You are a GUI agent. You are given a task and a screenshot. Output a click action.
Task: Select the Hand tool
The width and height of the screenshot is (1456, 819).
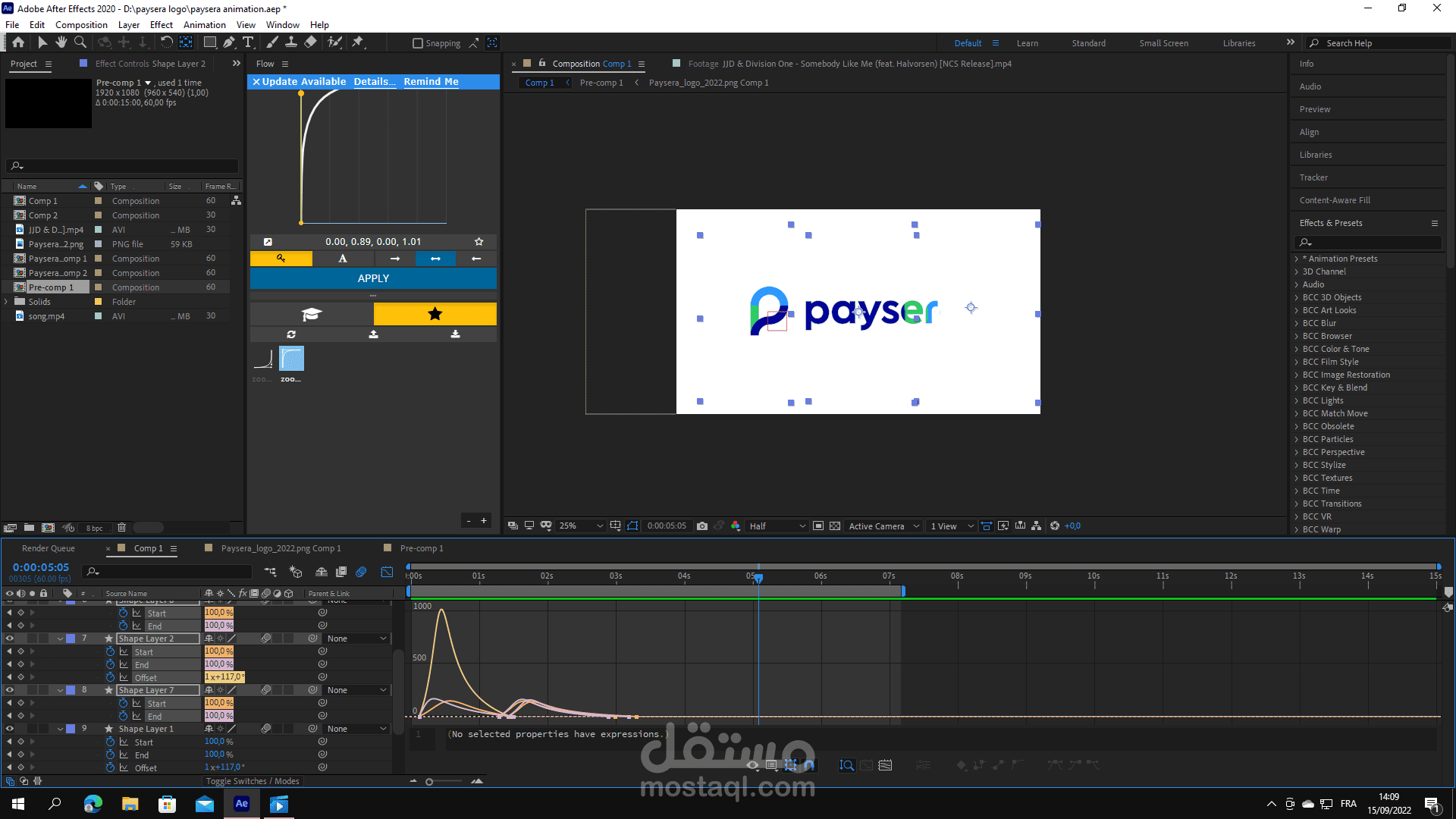(x=61, y=42)
